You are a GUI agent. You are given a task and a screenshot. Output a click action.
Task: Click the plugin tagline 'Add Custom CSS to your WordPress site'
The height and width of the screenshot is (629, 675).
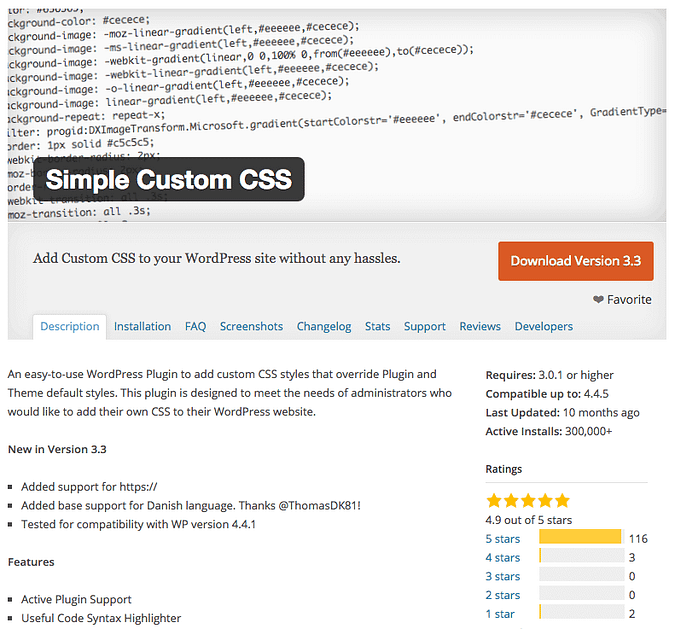tap(217, 258)
